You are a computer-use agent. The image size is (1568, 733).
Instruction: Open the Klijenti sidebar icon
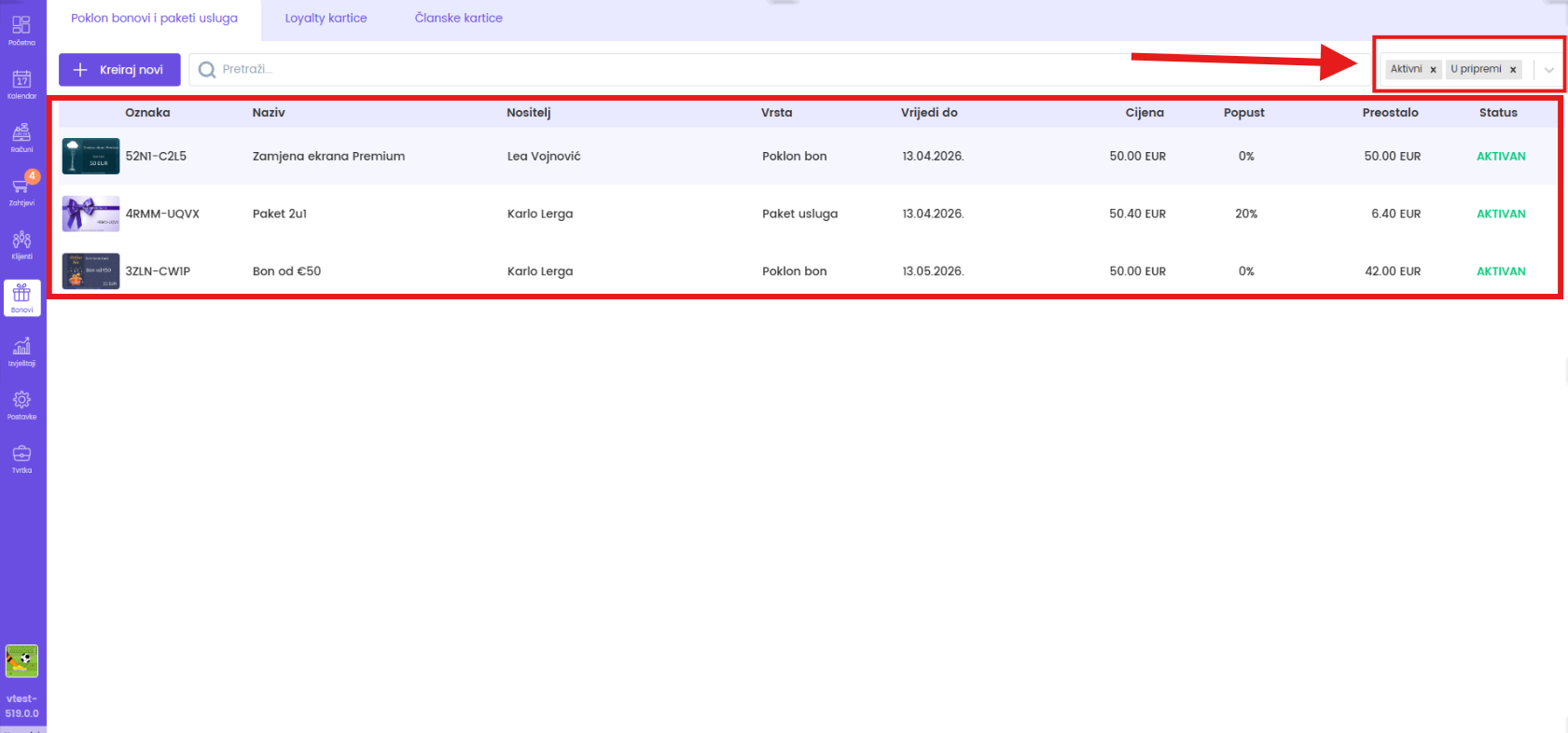point(21,243)
